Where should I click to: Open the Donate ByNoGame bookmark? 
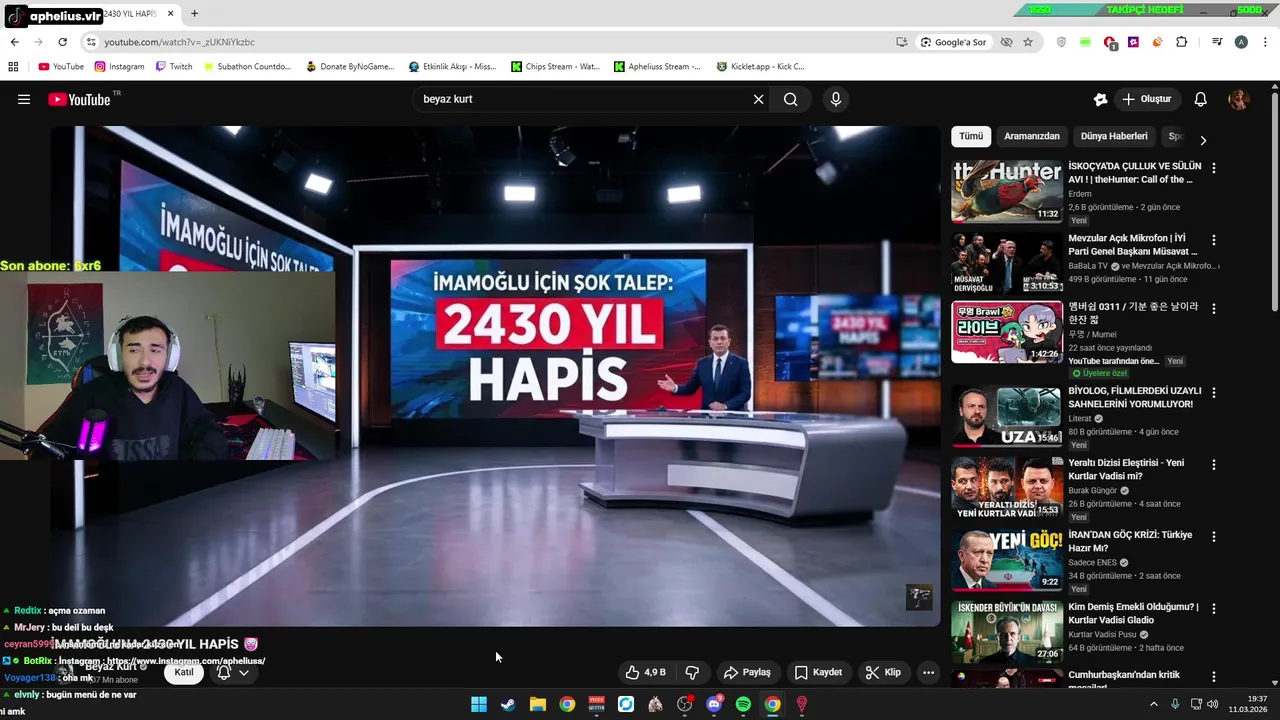coord(350,67)
